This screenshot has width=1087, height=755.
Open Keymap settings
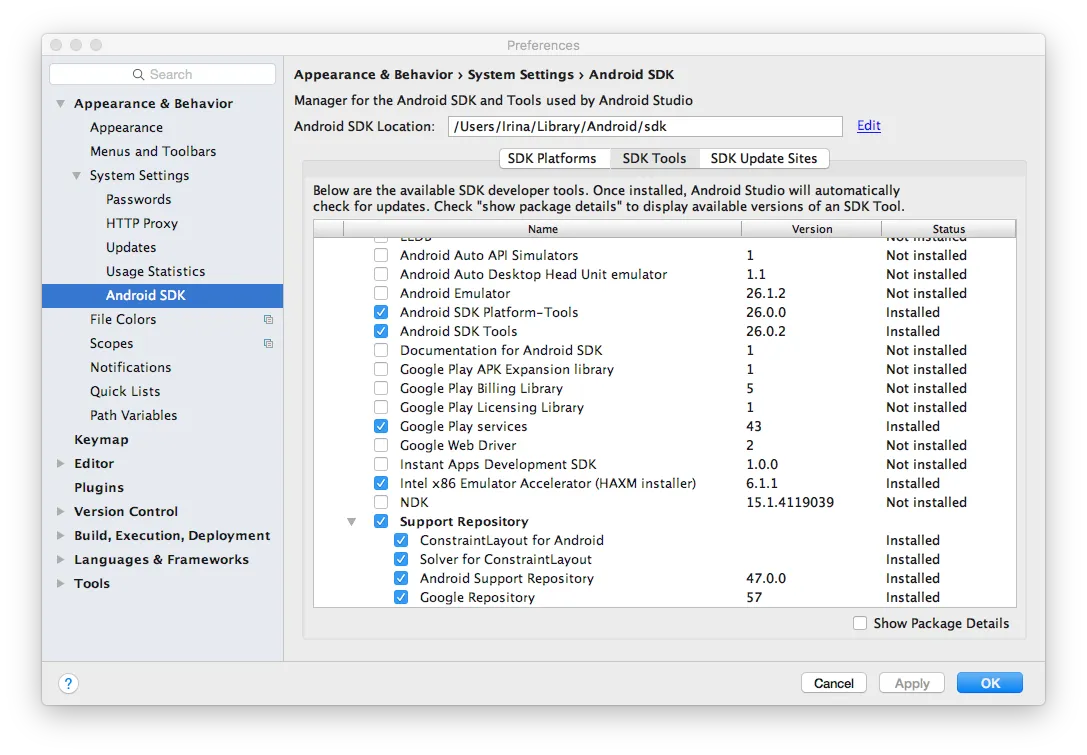(101, 440)
